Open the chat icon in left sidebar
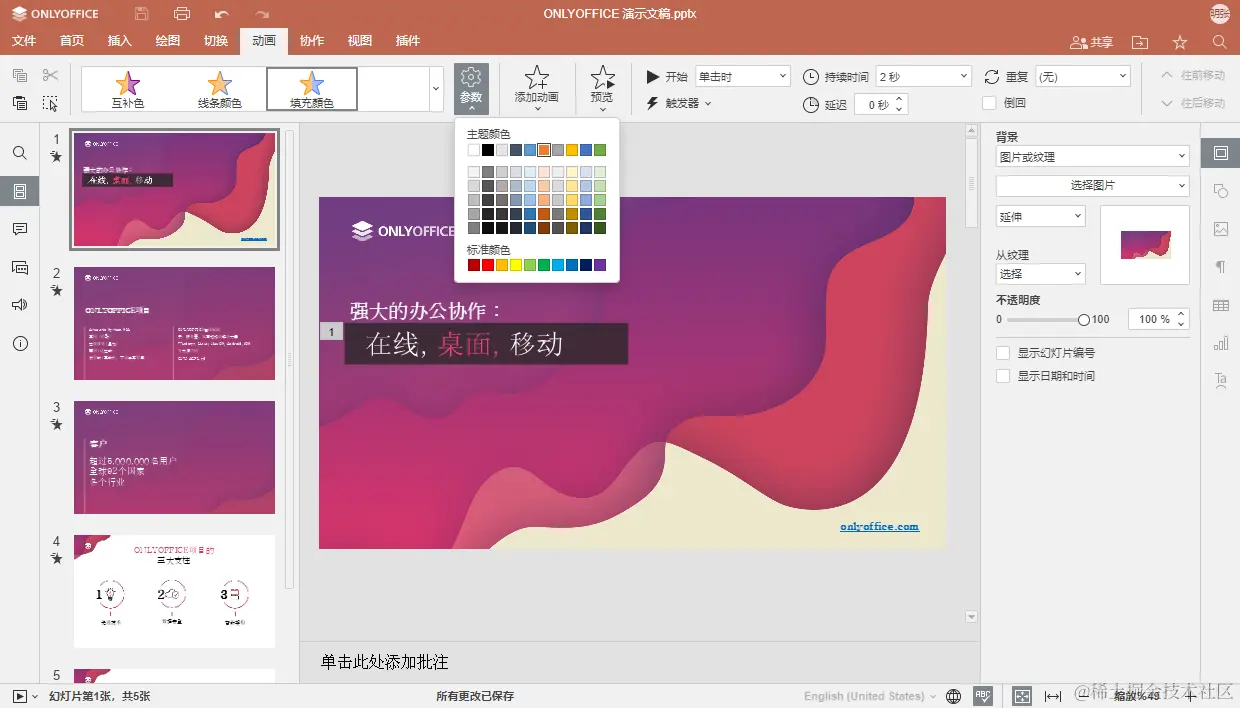The height and width of the screenshot is (708, 1240). (20, 267)
